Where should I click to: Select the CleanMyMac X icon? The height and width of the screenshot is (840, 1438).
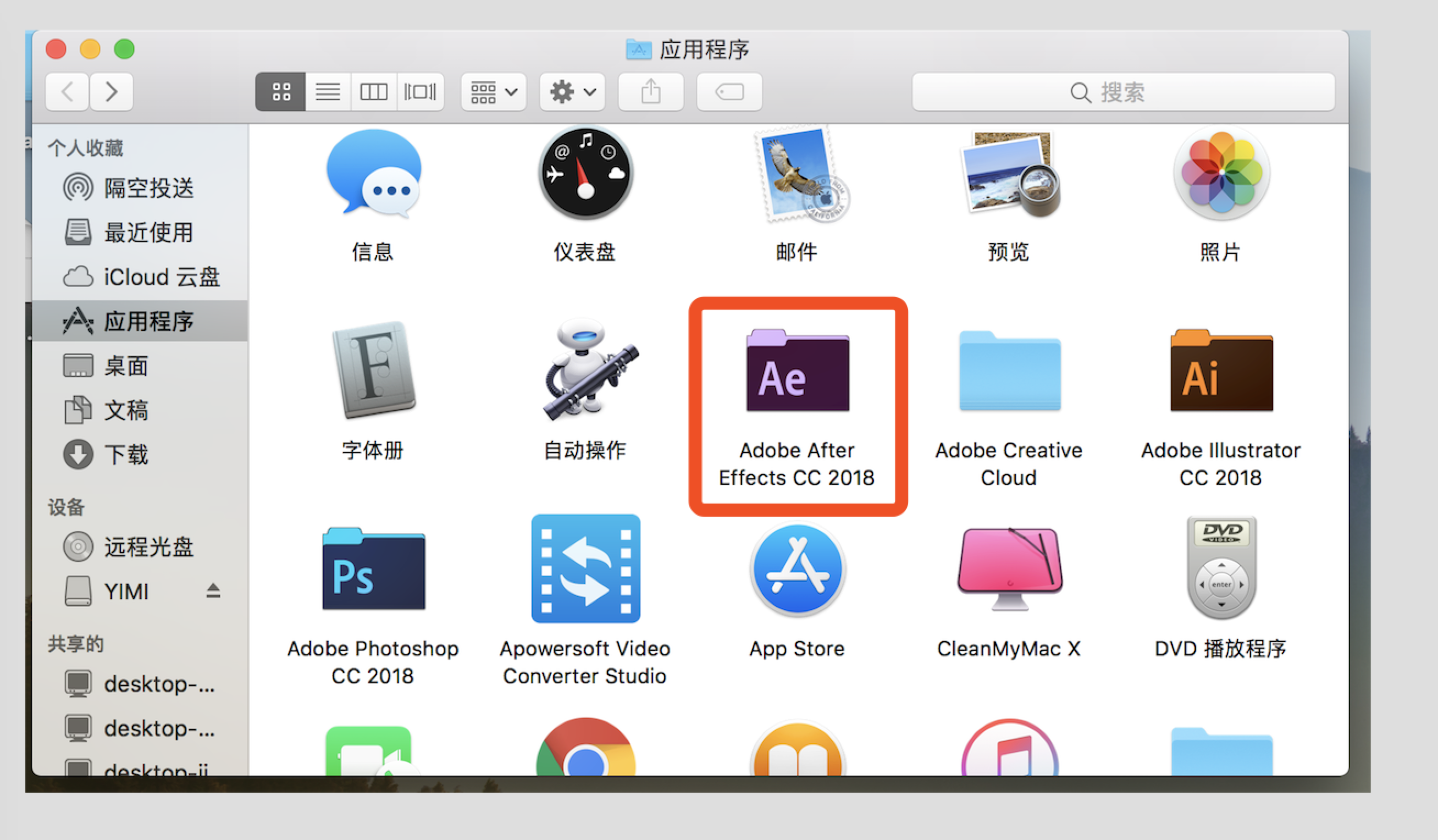pos(1009,570)
